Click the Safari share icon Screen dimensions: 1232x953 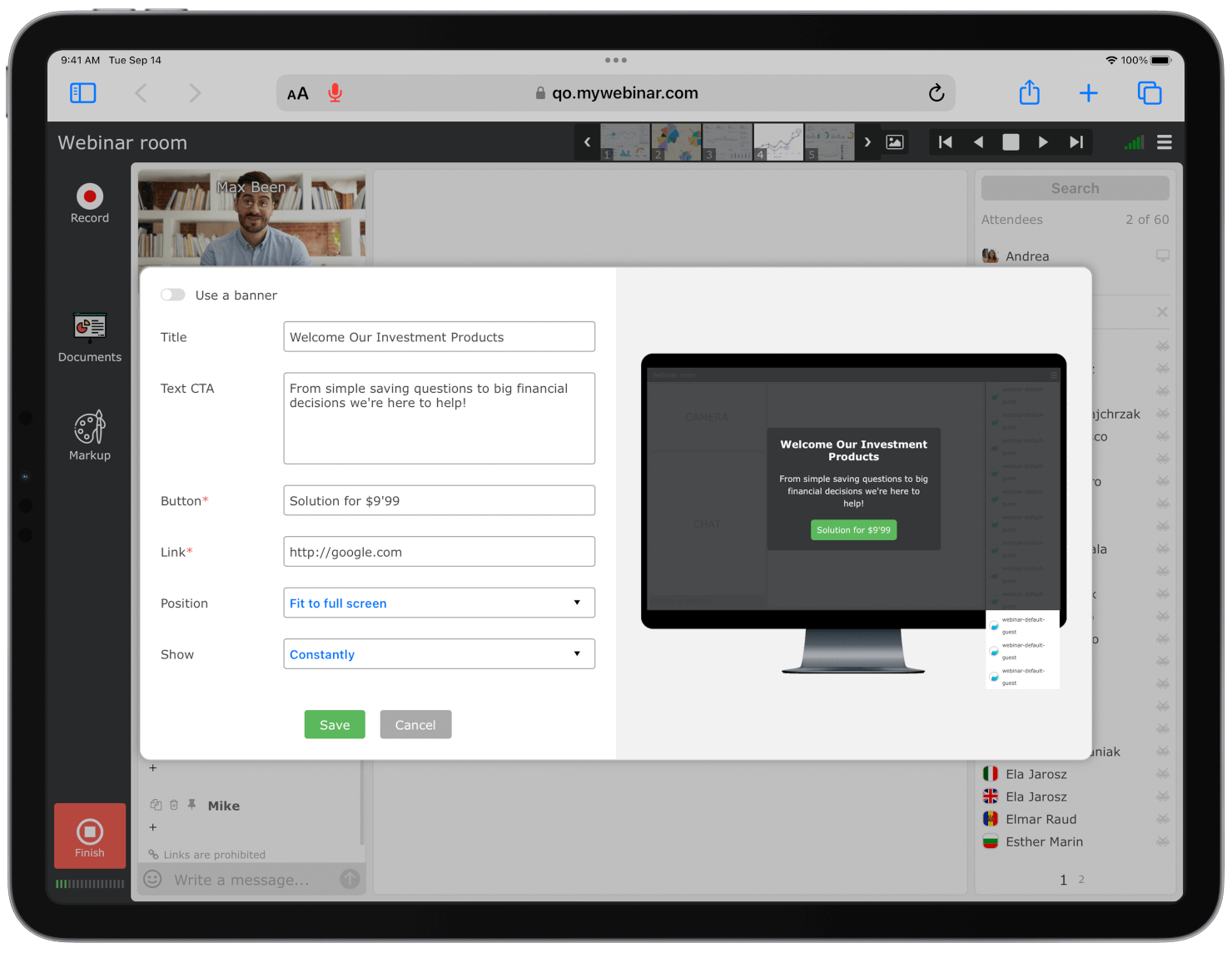1029,93
